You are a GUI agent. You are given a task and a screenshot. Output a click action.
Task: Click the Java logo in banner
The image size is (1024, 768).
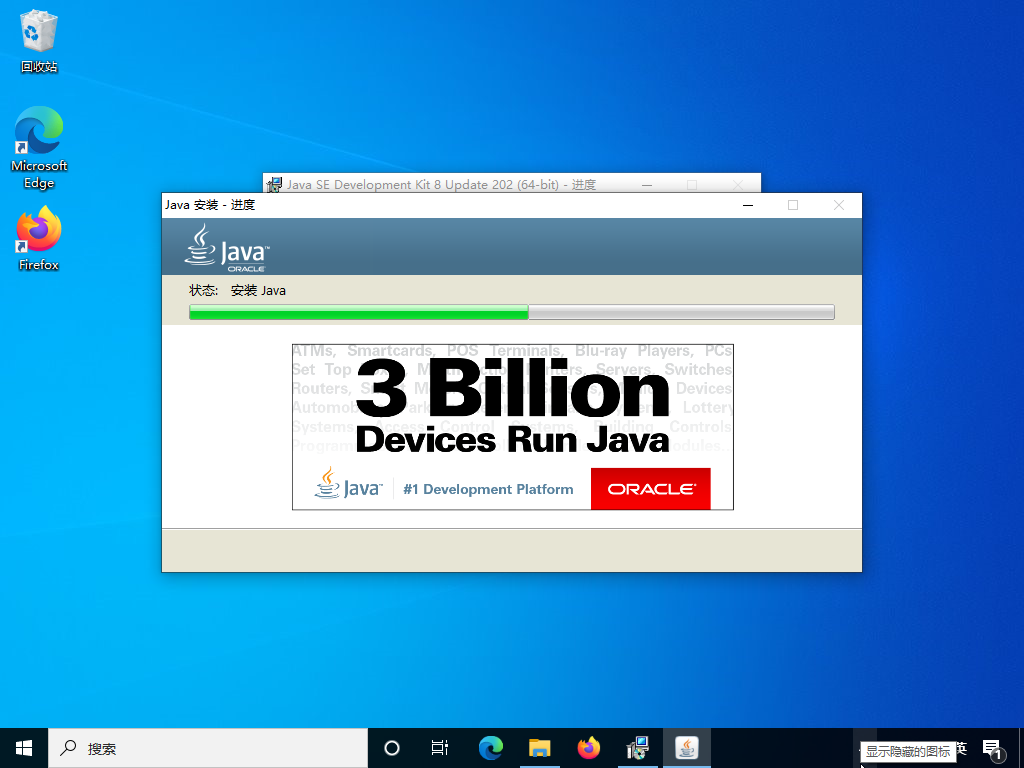(x=347, y=484)
